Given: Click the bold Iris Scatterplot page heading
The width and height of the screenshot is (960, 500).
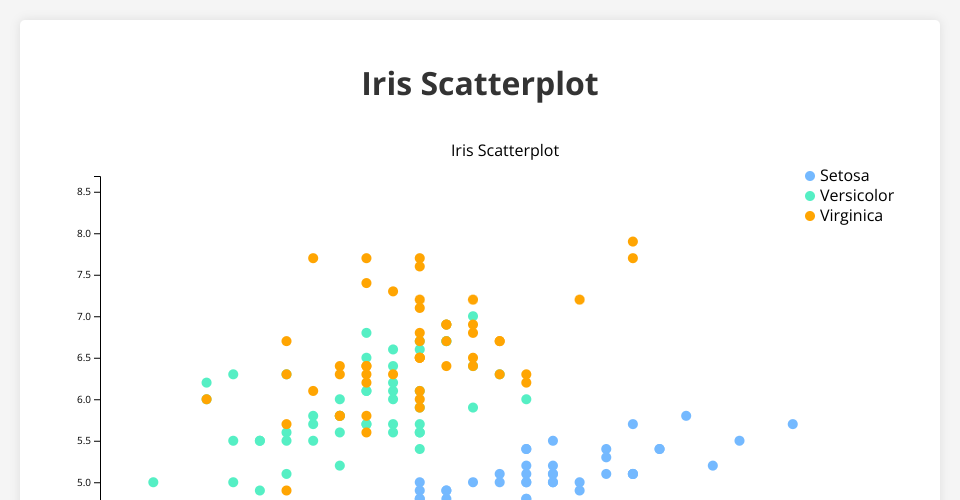Looking at the screenshot, I should [480, 85].
